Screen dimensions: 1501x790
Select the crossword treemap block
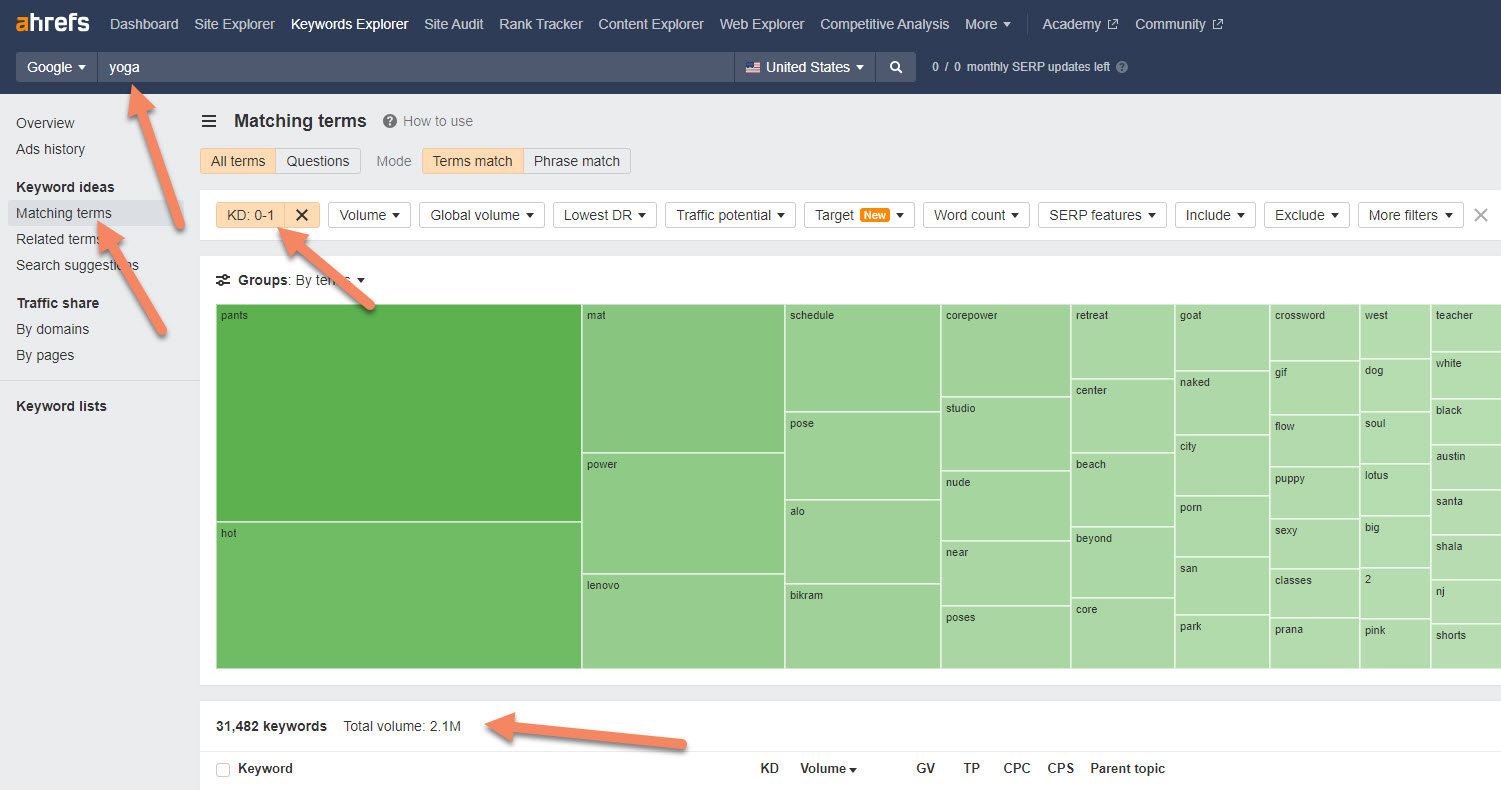point(1314,332)
